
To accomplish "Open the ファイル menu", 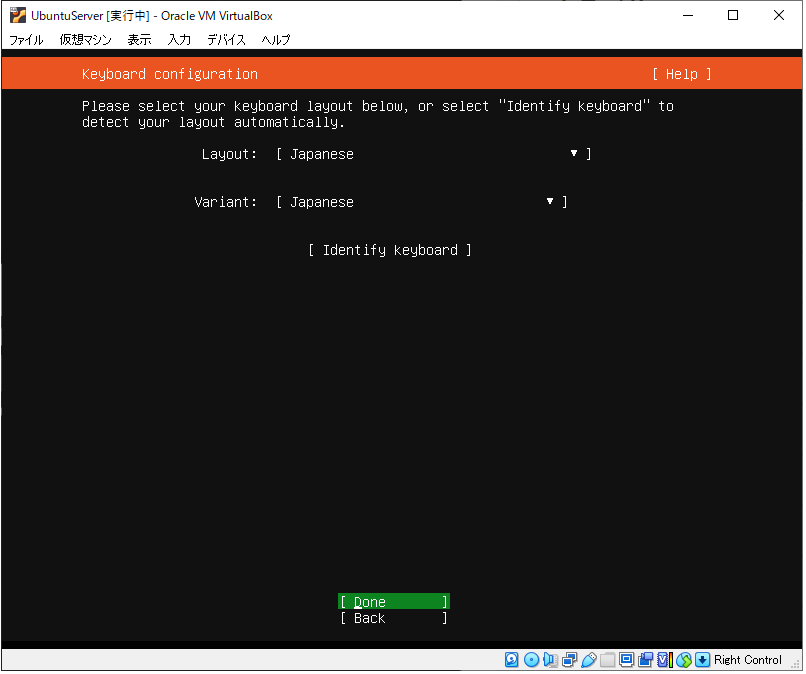I will pyautogui.click(x=26, y=40).
